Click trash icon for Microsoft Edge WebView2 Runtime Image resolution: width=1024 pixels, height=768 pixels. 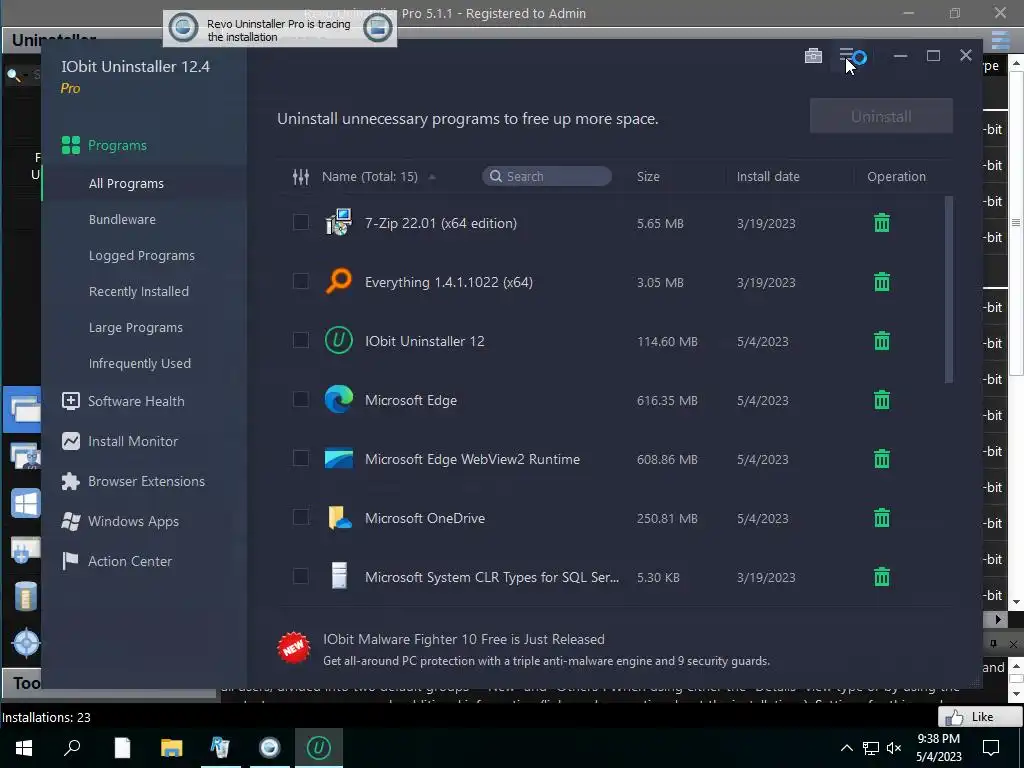882,459
